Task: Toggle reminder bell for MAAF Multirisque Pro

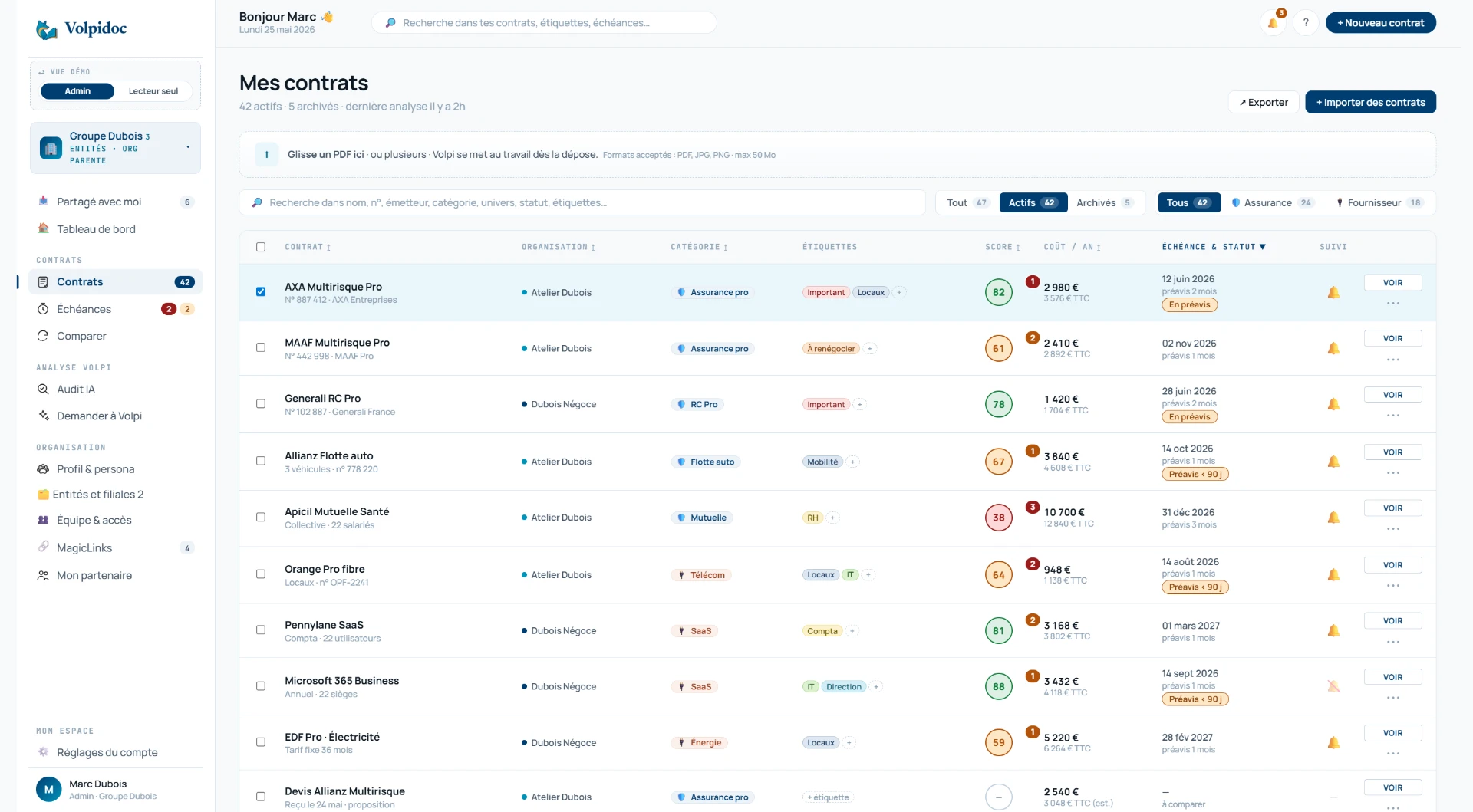Action: pos(1333,348)
